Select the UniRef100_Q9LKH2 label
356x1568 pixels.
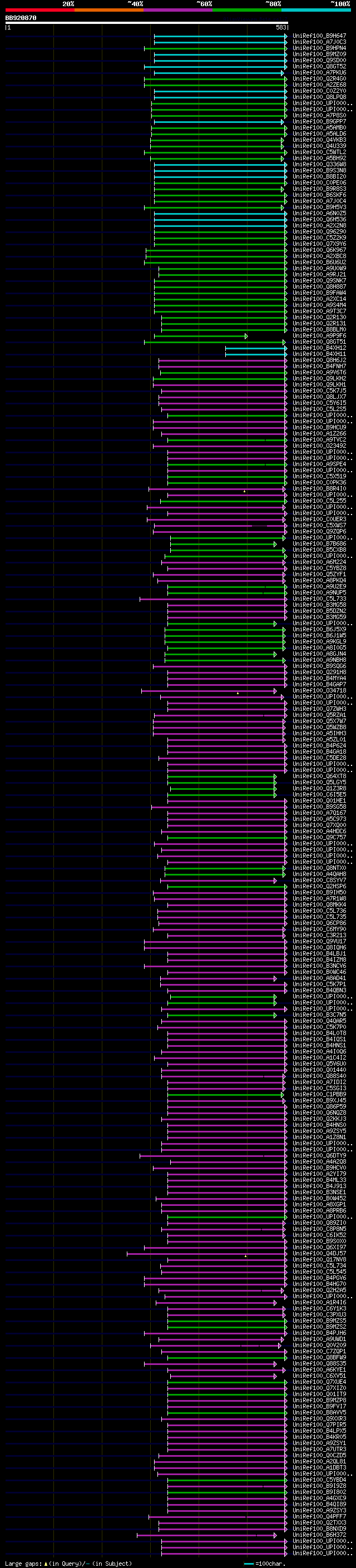point(319,379)
